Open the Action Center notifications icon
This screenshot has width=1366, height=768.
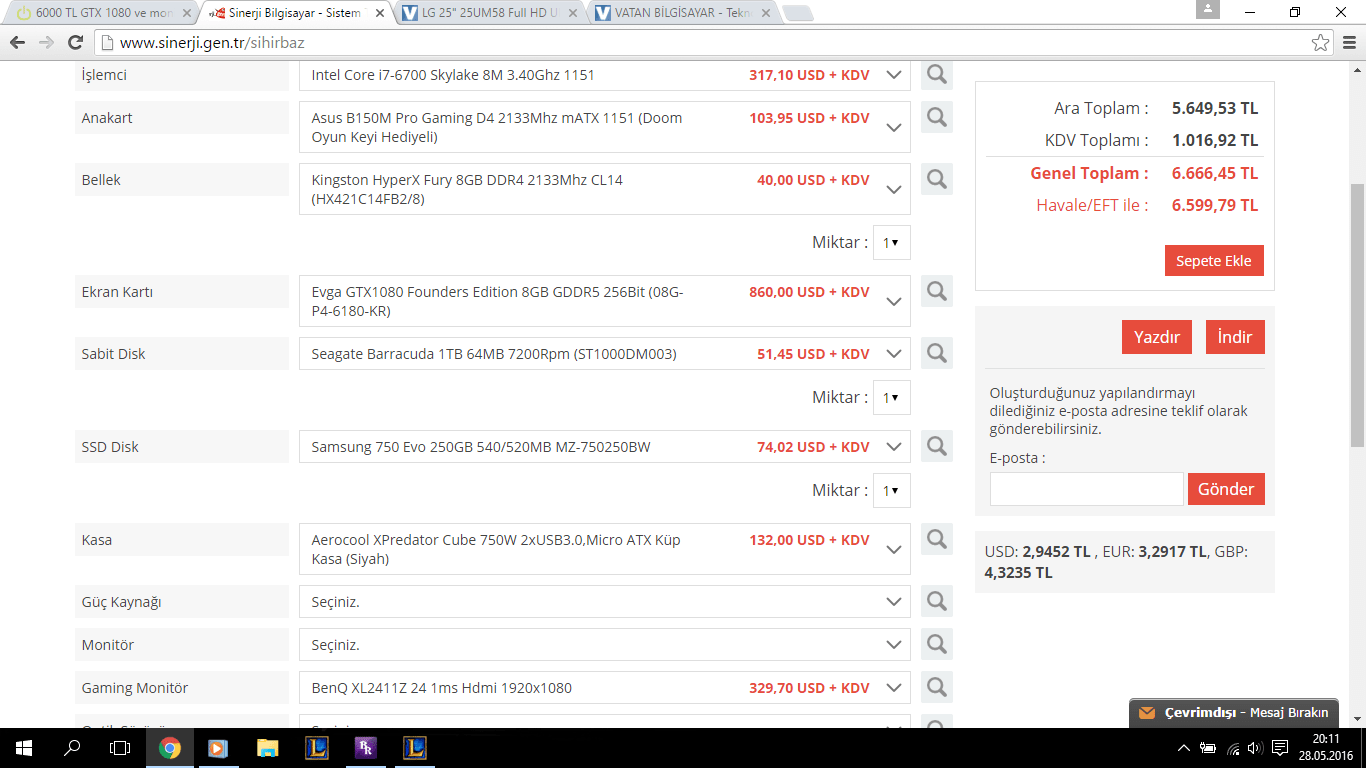[x=1280, y=748]
